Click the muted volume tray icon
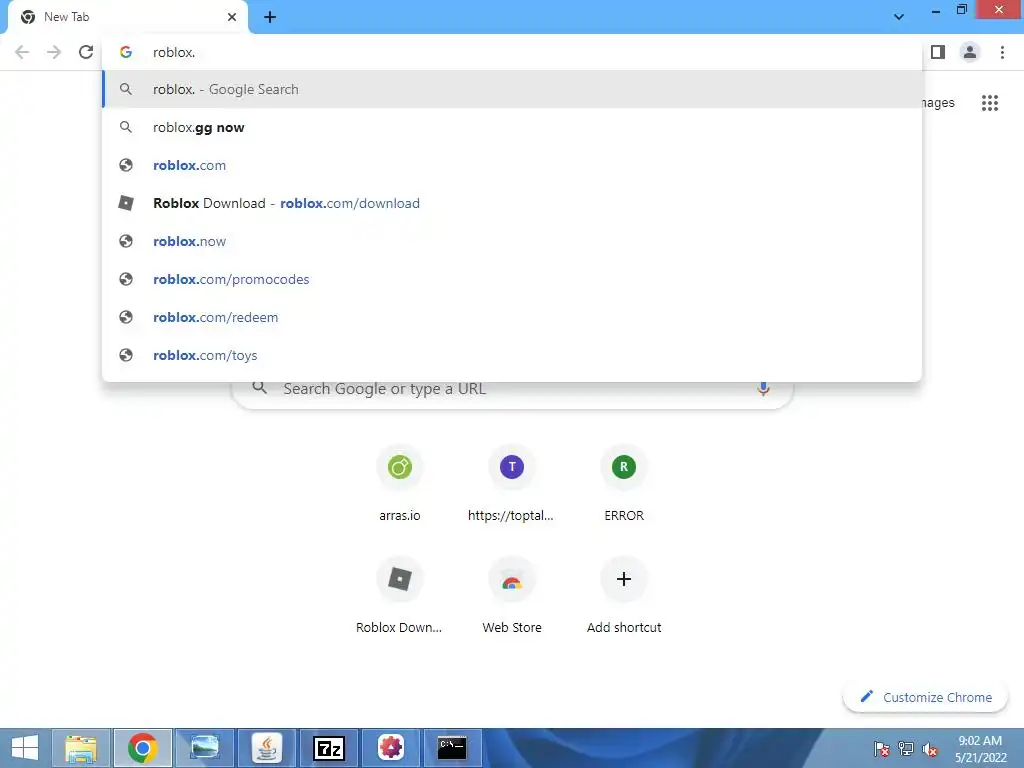The width and height of the screenshot is (1024, 768). 930,749
